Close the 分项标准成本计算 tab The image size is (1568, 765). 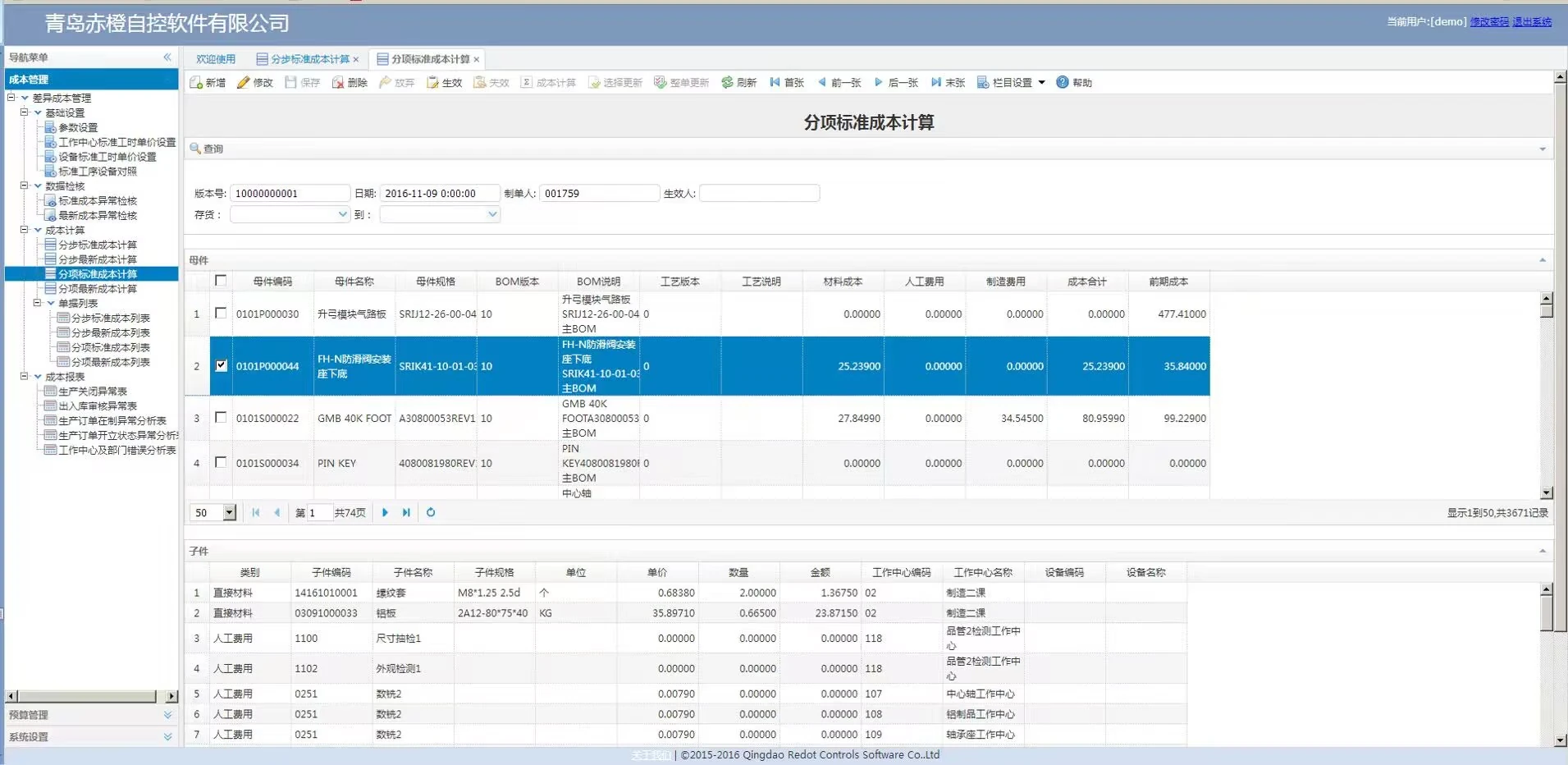[476, 59]
